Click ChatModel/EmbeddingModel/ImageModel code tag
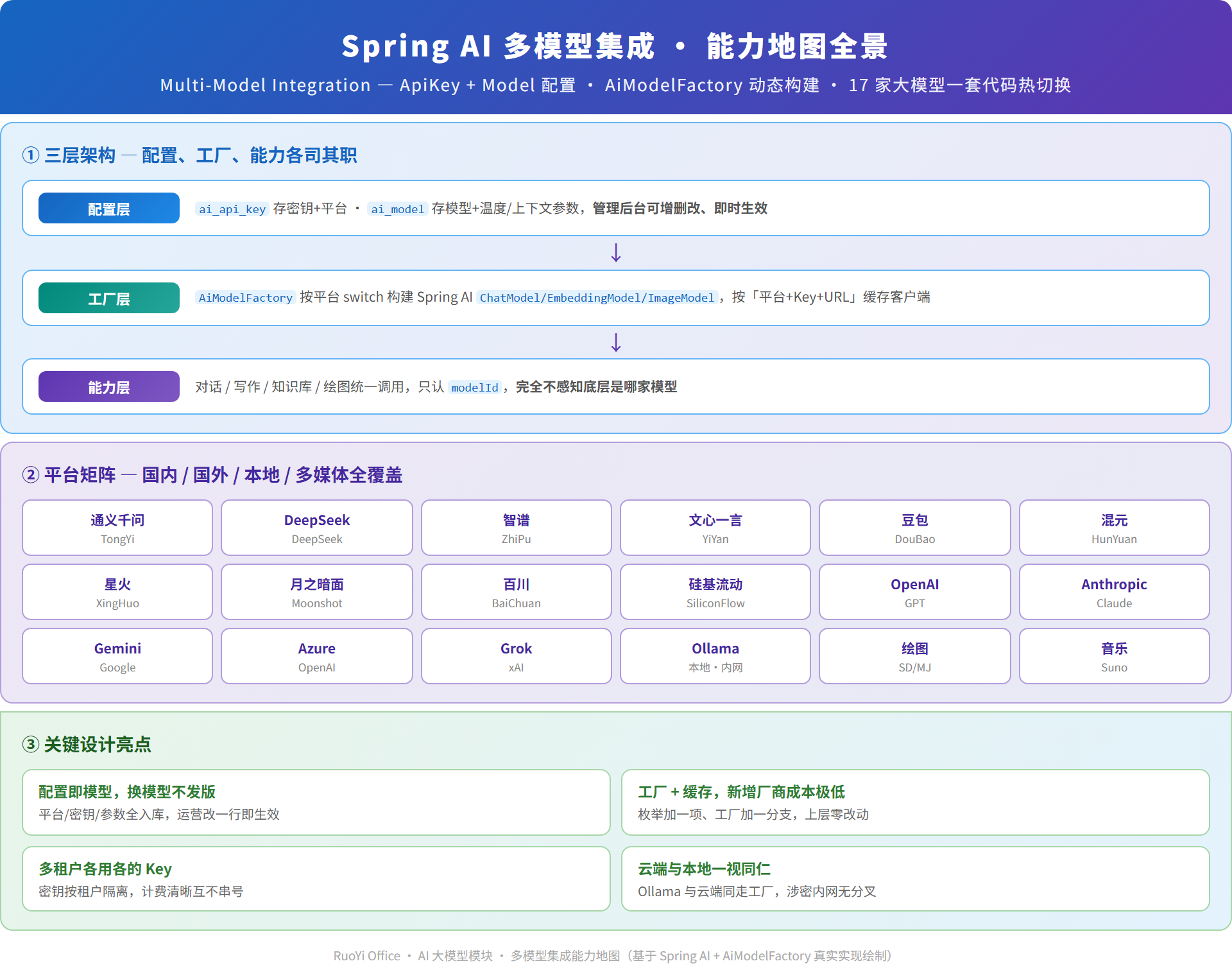Image resolution: width=1232 pixels, height=968 pixels. pos(597,297)
